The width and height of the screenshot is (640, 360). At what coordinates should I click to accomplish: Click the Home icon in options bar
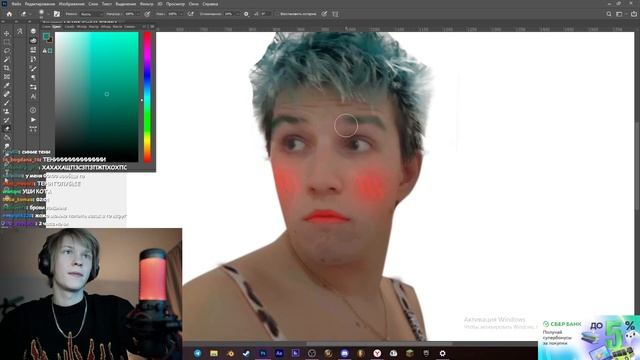tap(9, 14)
